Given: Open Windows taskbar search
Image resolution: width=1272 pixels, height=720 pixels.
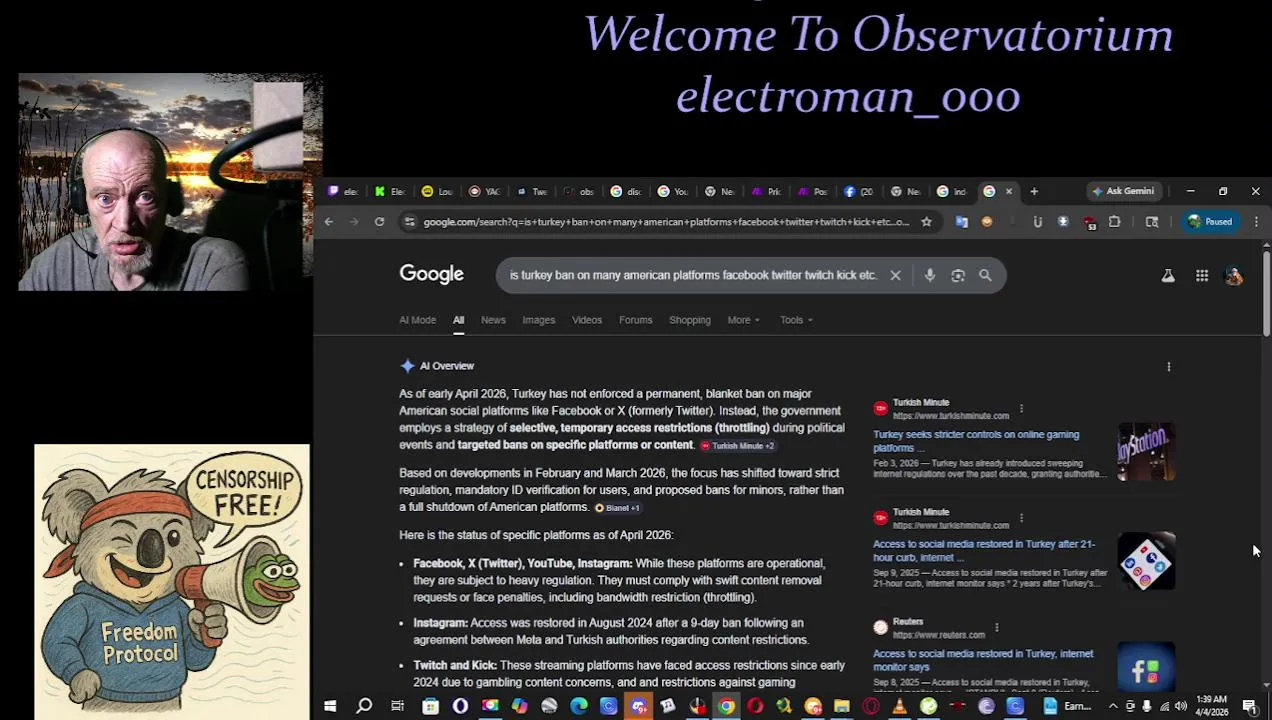Looking at the screenshot, I should [364, 706].
